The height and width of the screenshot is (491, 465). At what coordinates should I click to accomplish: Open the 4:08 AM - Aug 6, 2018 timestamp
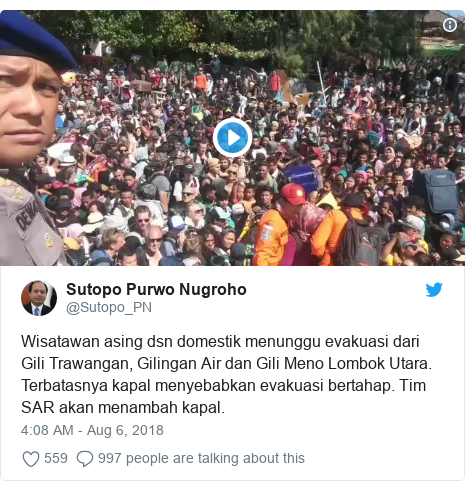(92, 430)
